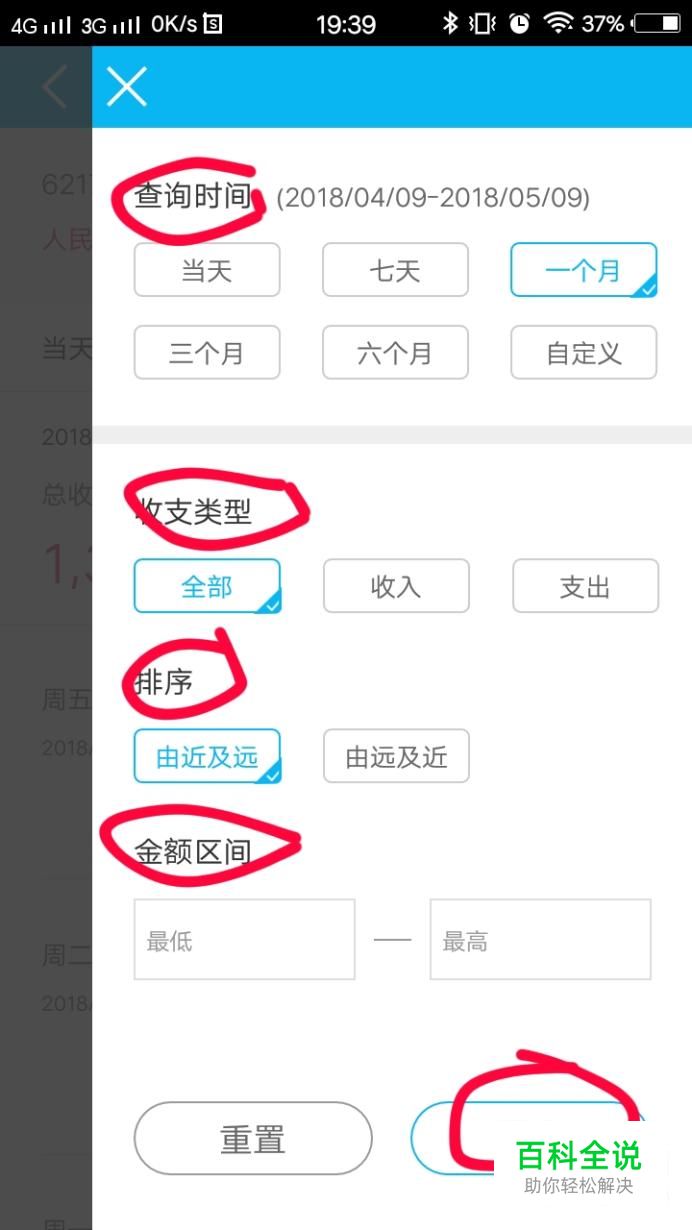692x1230 pixels.
Task: Select 七天 time range option
Action: (395, 270)
